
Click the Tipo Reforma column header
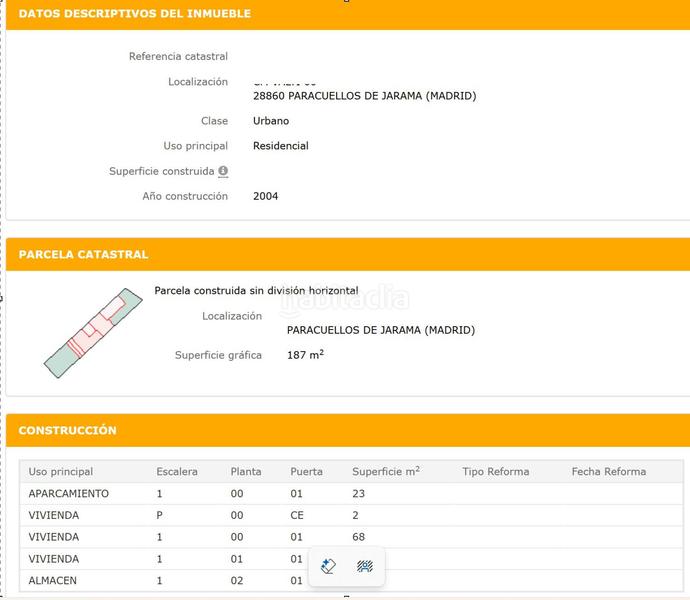click(x=496, y=472)
